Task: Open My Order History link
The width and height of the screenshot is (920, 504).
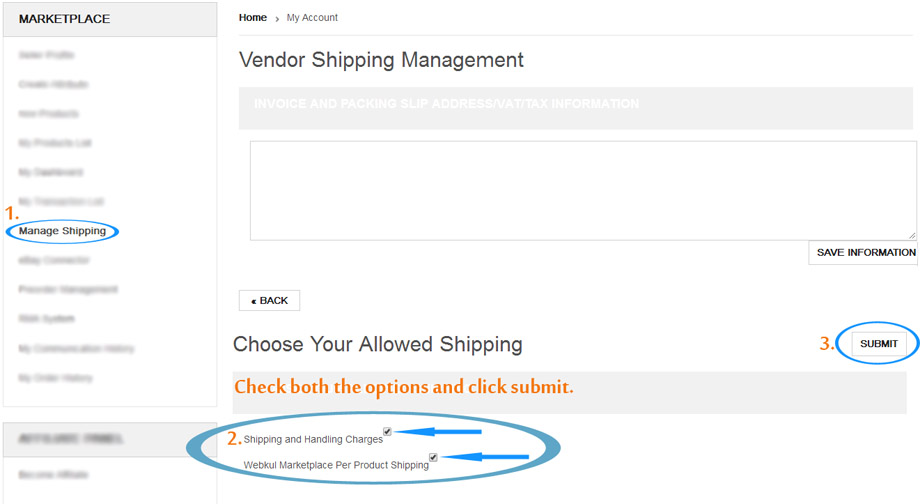Action: tap(55, 378)
